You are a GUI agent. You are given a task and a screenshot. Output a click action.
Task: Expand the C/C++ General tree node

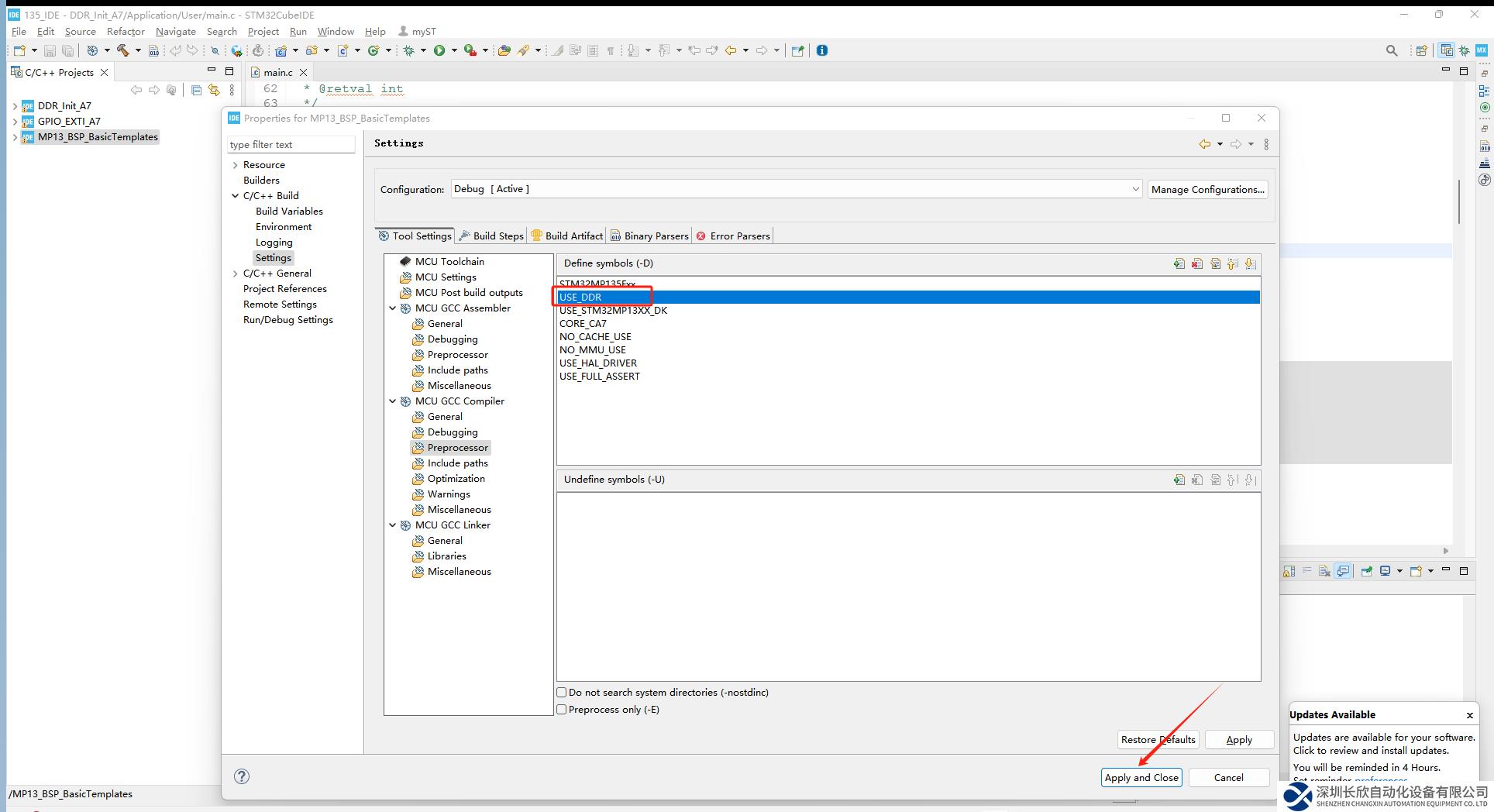pos(236,274)
